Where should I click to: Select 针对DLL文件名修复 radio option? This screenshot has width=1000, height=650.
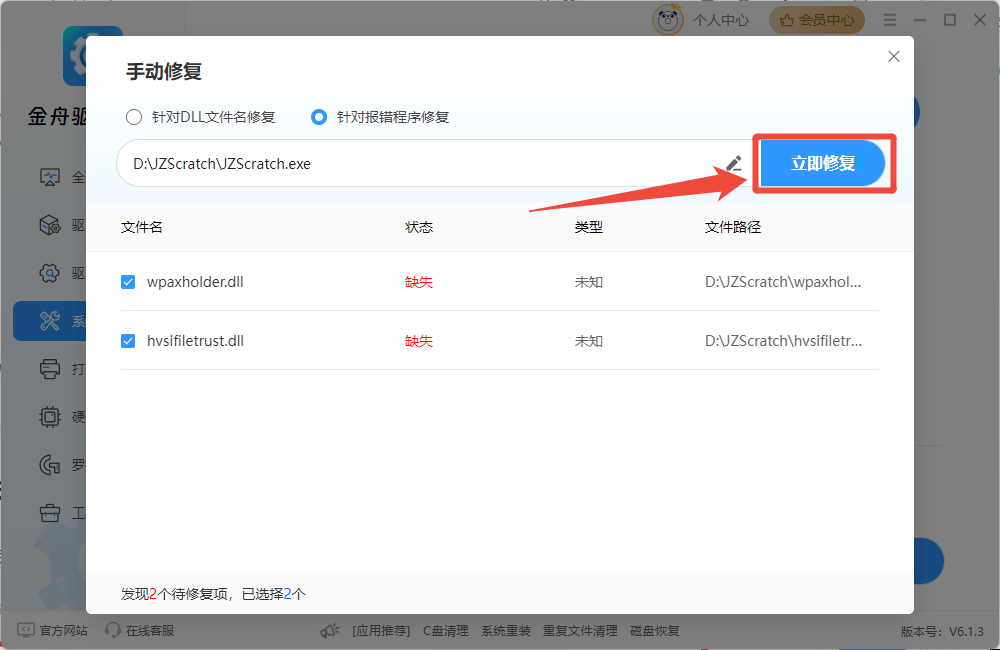(x=200, y=117)
